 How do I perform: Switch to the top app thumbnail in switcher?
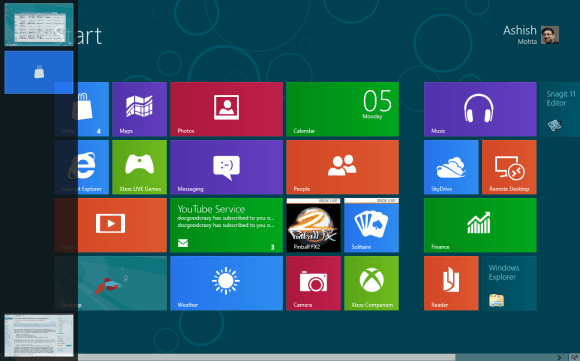tap(39, 24)
